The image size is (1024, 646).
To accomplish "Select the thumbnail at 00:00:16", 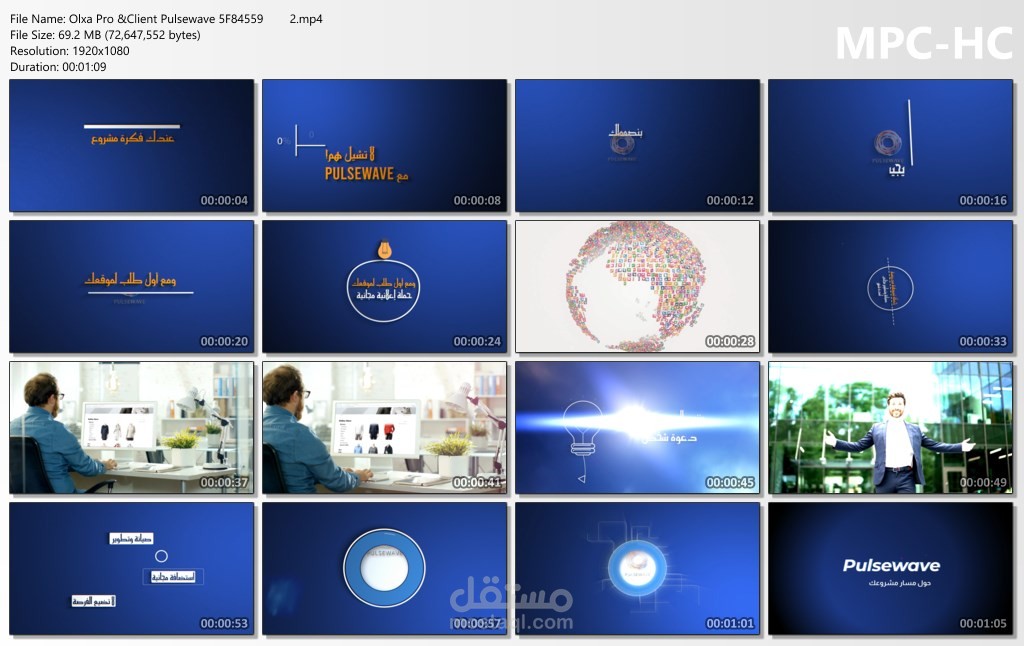I will [x=890, y=146].
